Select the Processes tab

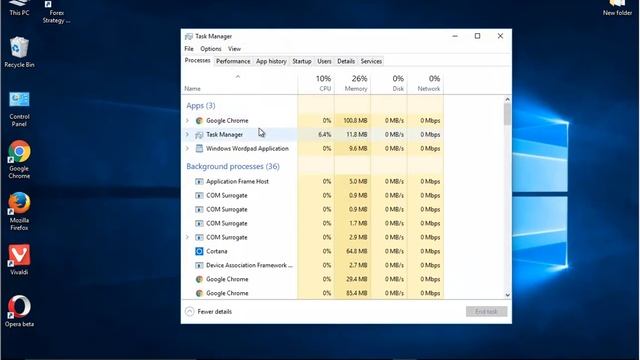click(198, 60)
